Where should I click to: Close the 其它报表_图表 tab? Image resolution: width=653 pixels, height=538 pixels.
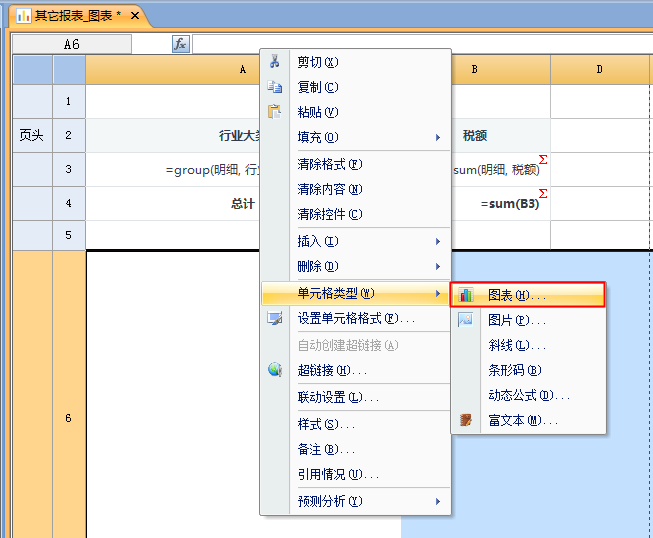pos(135,16)
